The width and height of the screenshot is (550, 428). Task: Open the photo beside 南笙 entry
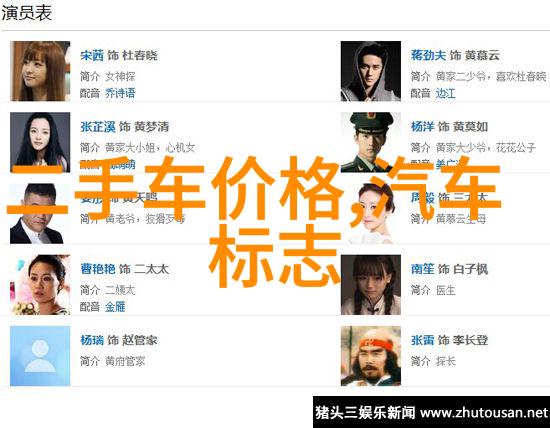click(x=371, y=285)
